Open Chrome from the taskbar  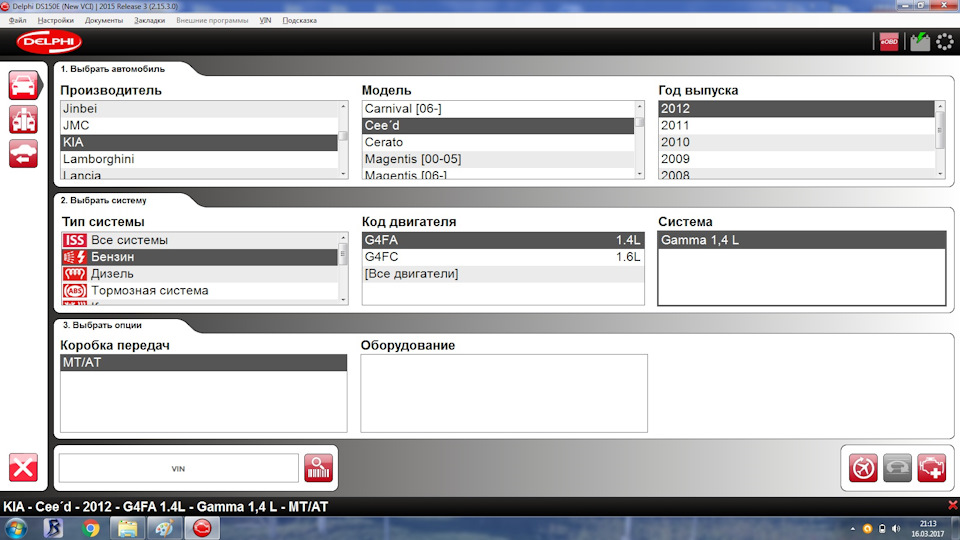(x=91, y=528)
